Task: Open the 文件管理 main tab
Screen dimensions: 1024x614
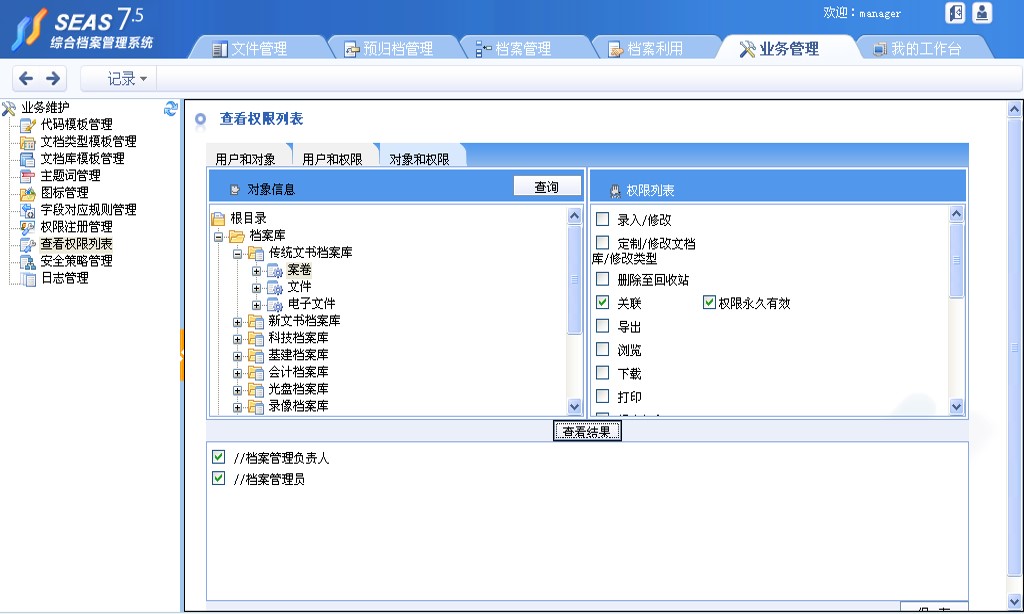Action: pos(257,48)
